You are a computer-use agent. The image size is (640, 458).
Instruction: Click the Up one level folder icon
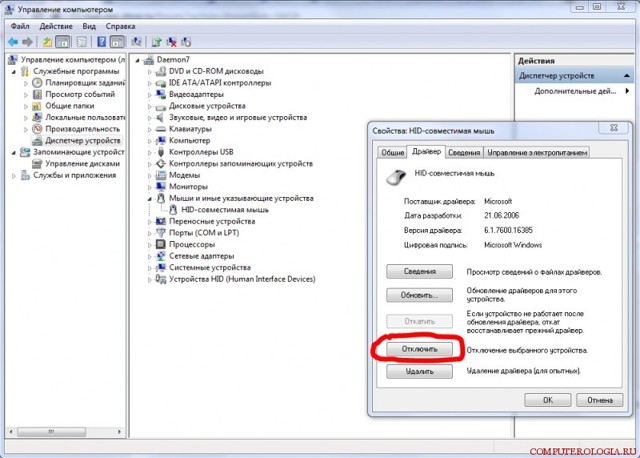click(x=47, y=42)
